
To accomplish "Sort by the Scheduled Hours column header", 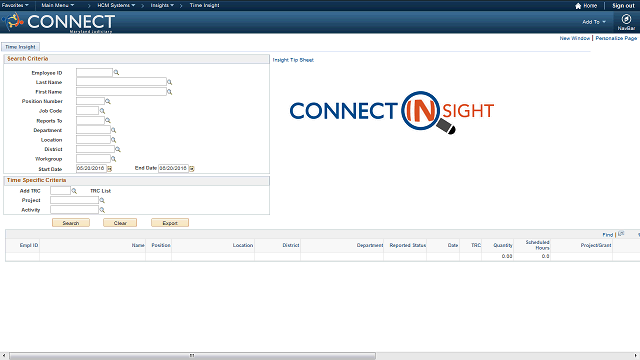I will click(537, 245).
